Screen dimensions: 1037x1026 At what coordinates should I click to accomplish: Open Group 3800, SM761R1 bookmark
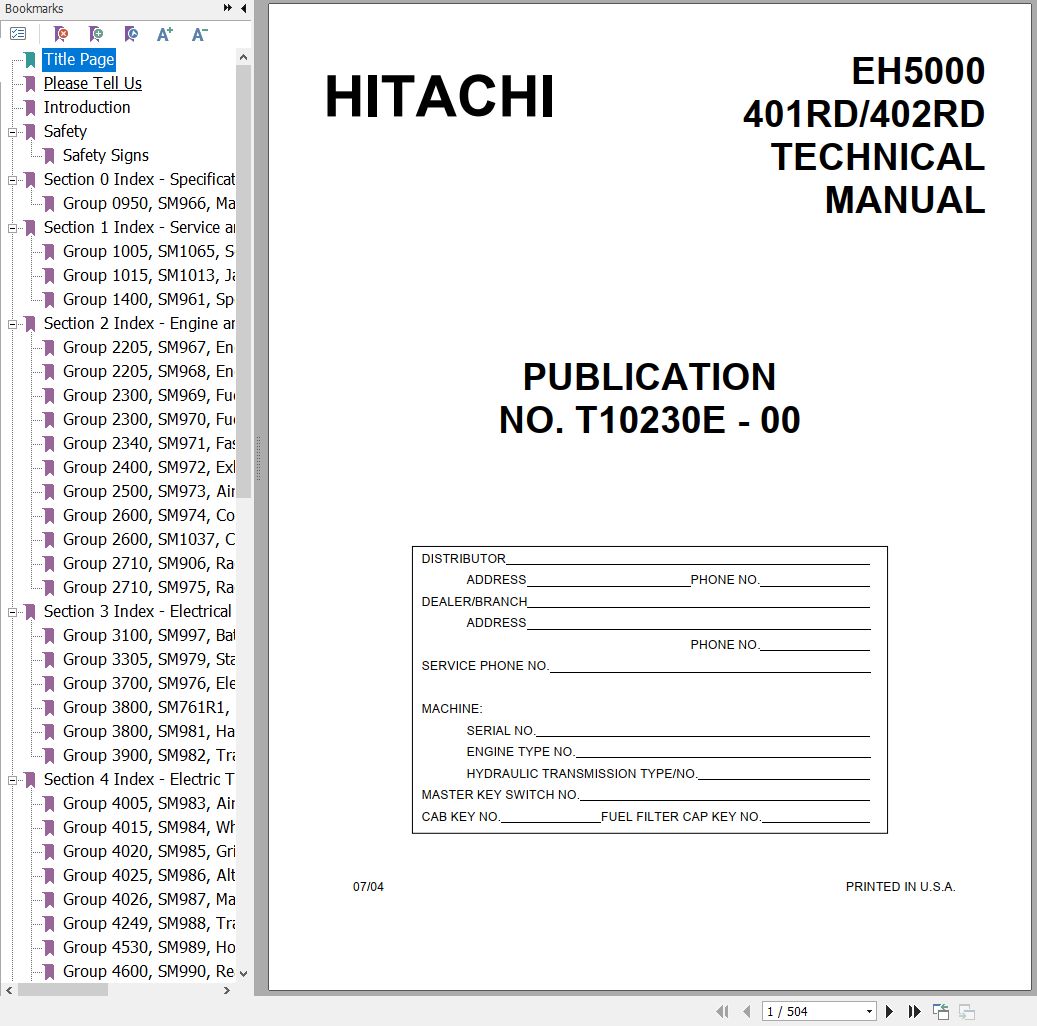[146, 708]
